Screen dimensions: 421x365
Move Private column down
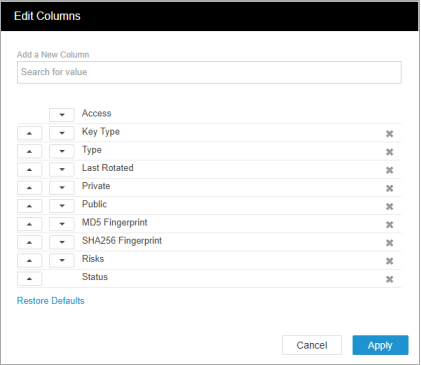coord(62,188)
